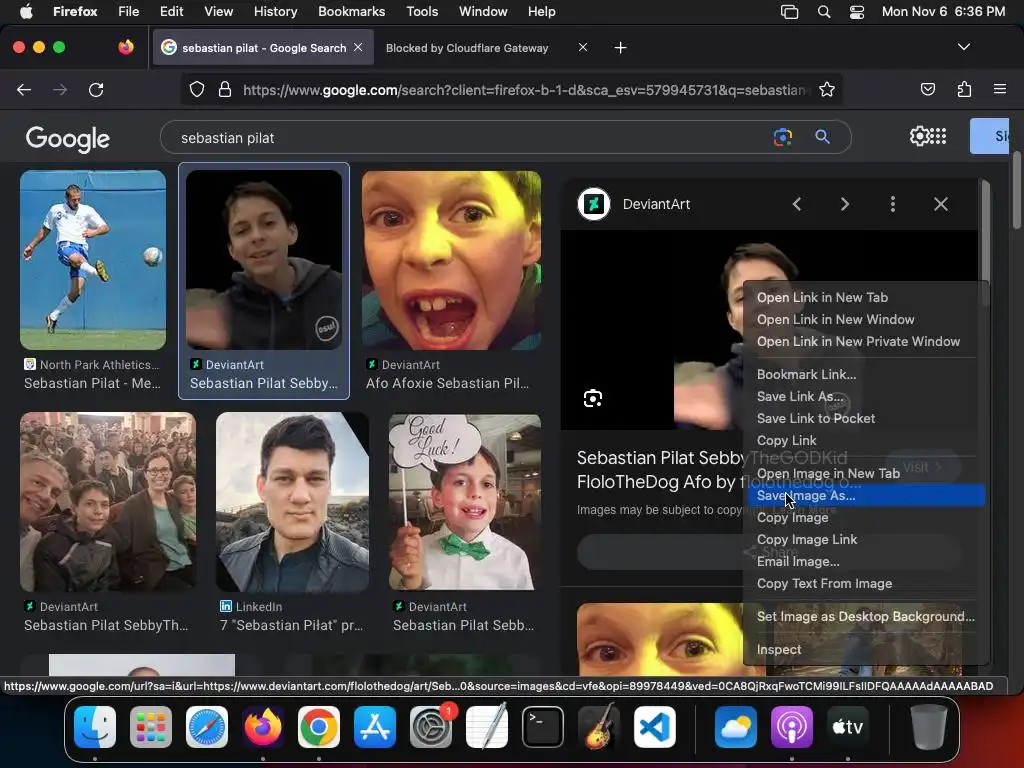Open a new browser tab
1024x768 pixels.
620,48
